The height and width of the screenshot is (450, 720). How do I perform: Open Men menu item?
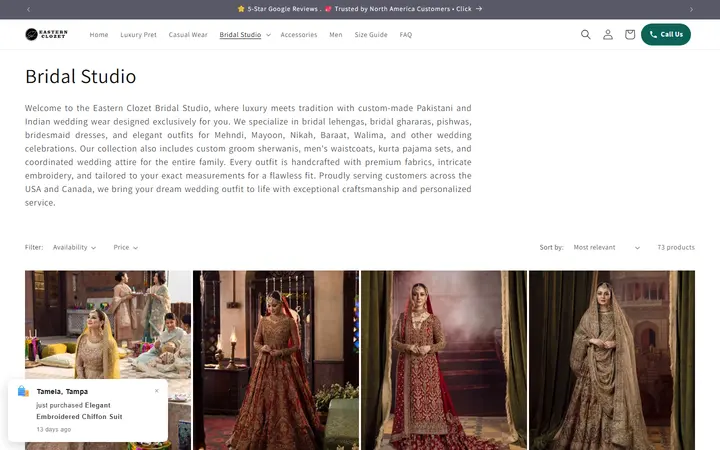(x=336, y=35)
